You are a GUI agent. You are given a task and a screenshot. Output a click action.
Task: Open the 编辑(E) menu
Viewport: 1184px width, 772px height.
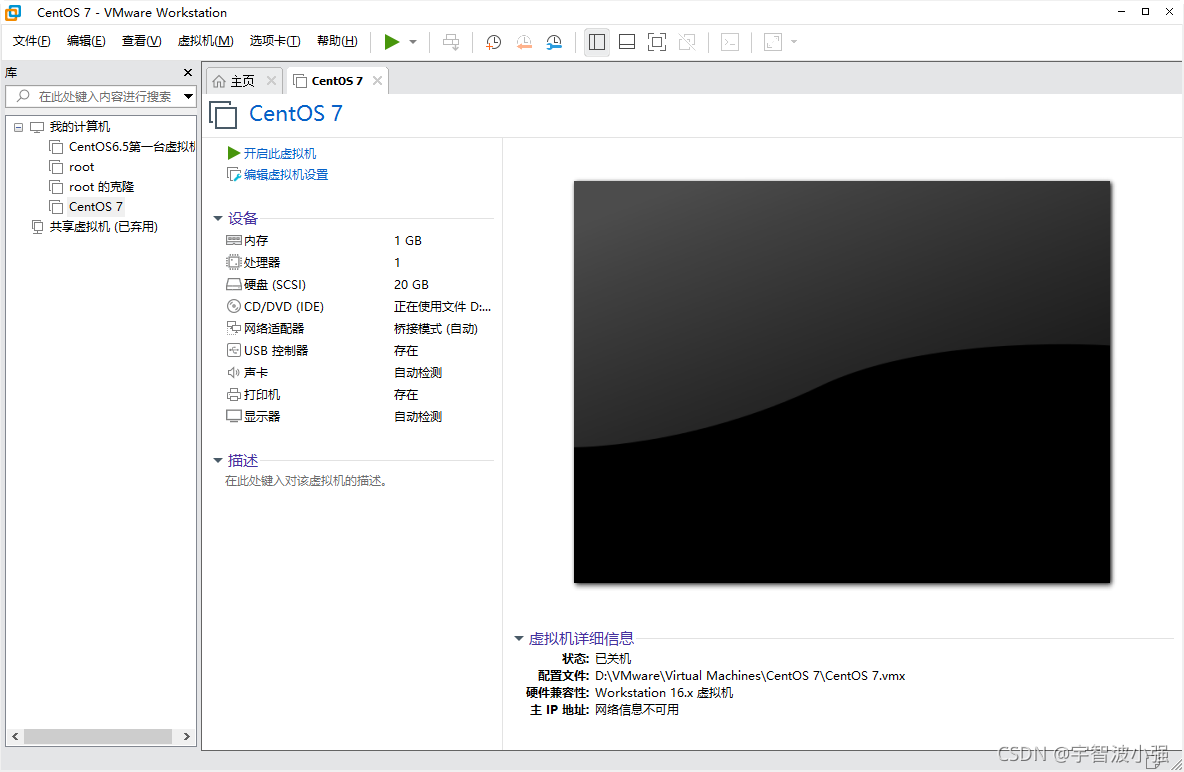(86, 41)
